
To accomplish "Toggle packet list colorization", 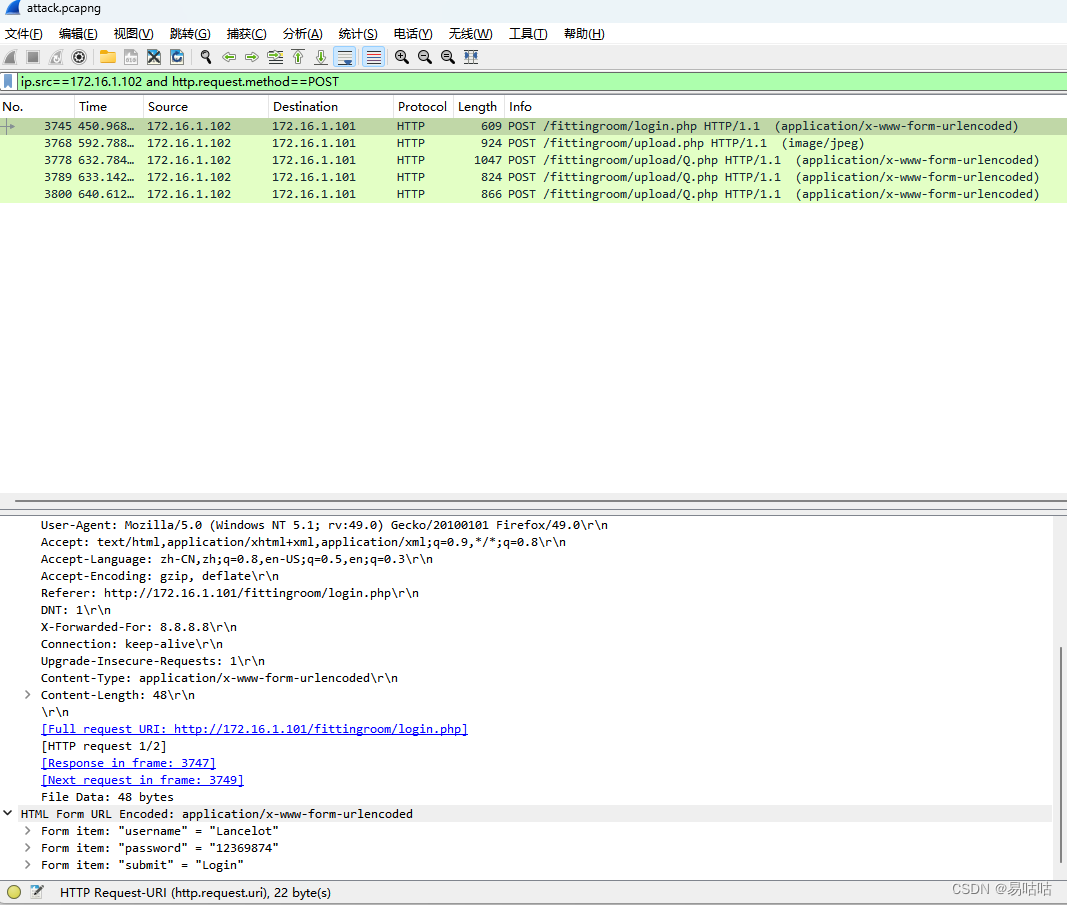I will pyautogui.click(x=372, y=57).
